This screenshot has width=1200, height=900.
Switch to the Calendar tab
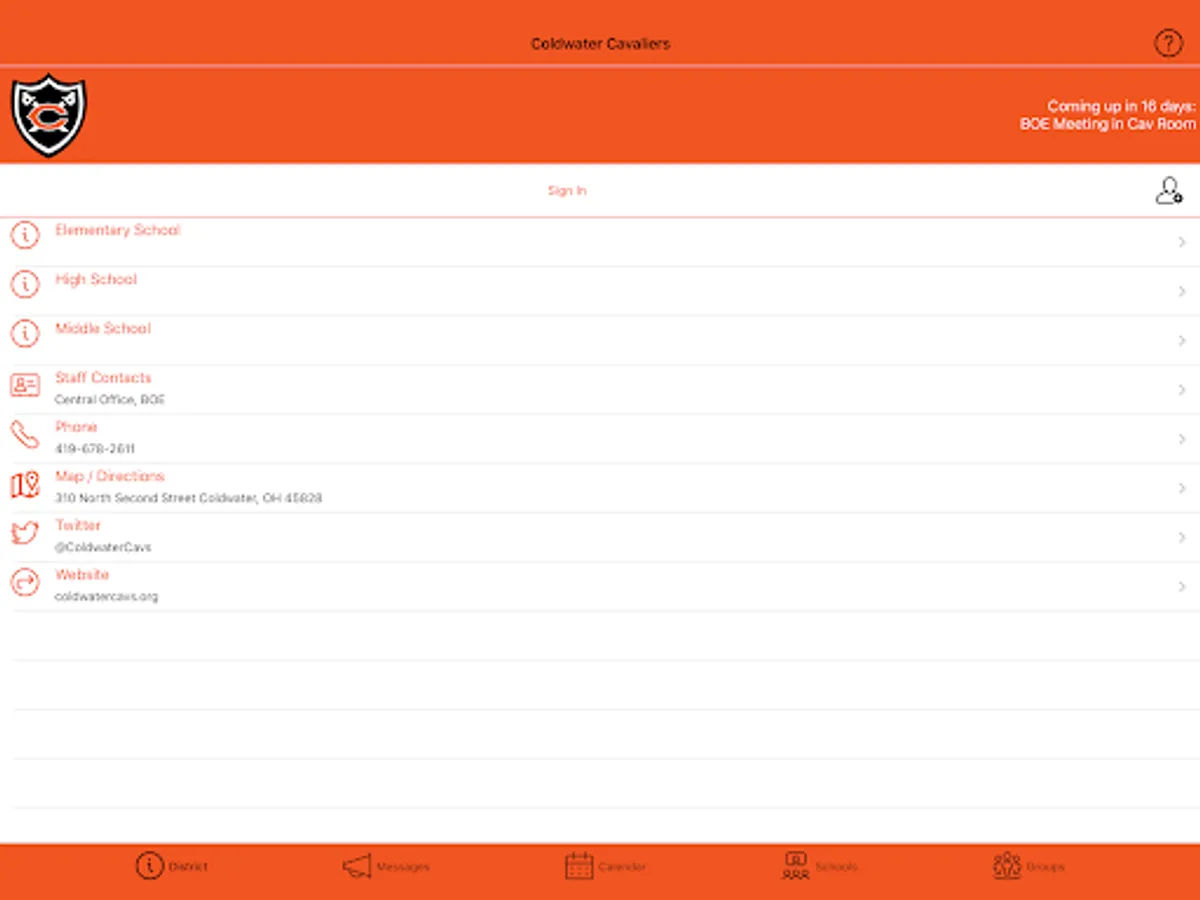click(x=606, y=866)
